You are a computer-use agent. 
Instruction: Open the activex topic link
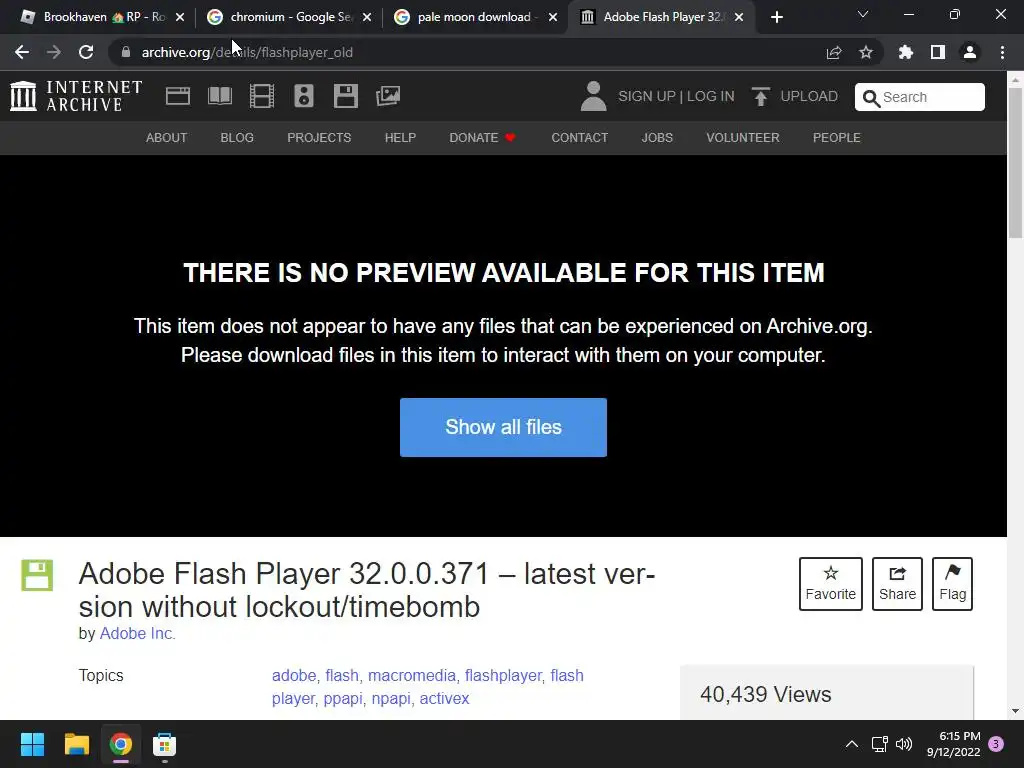pyautogui.click(x=444, y=698)
